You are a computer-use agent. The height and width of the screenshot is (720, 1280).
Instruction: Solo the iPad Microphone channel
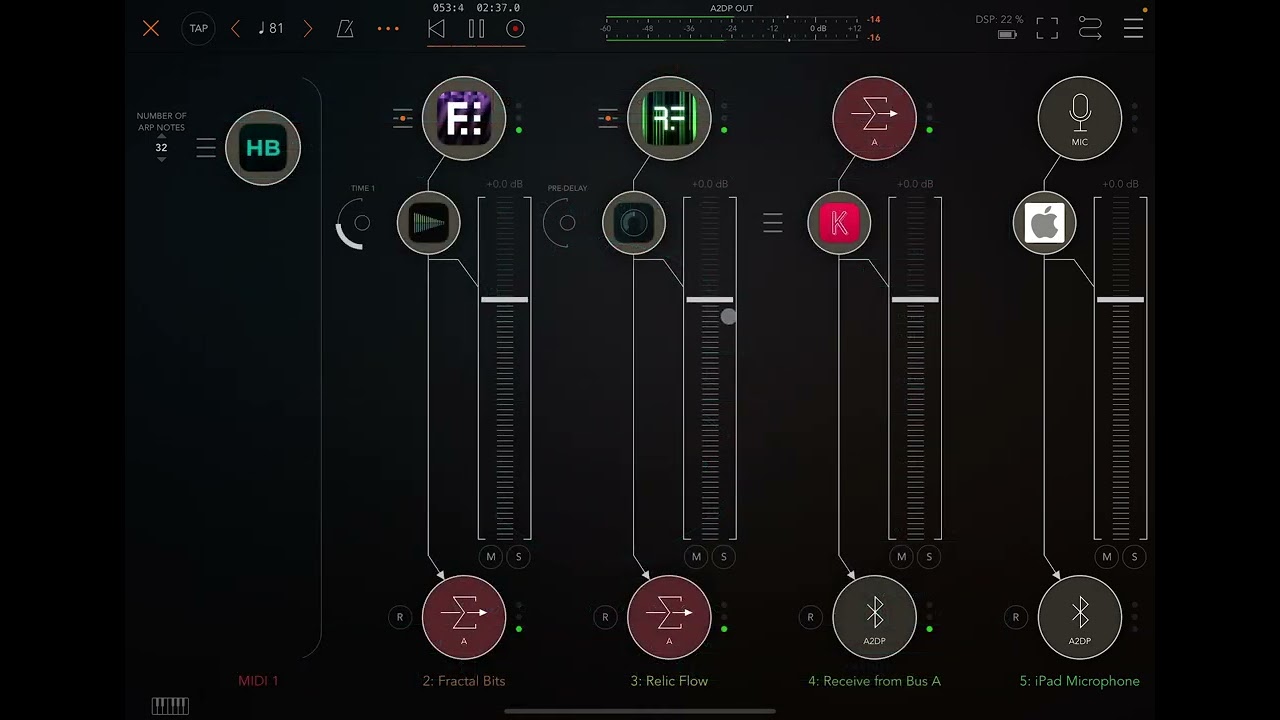[1134, 557]
